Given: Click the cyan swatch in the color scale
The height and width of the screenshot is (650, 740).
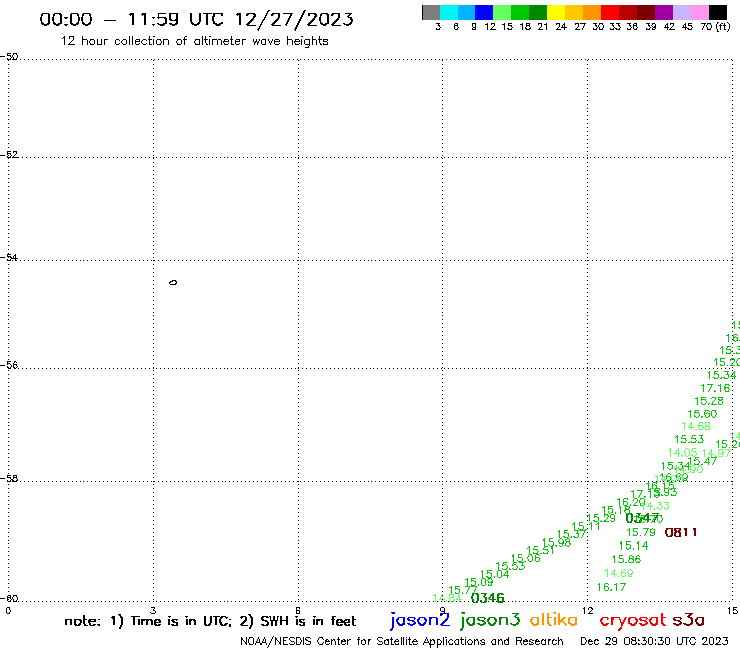Looking at the screenshot, I should [449, 12].
